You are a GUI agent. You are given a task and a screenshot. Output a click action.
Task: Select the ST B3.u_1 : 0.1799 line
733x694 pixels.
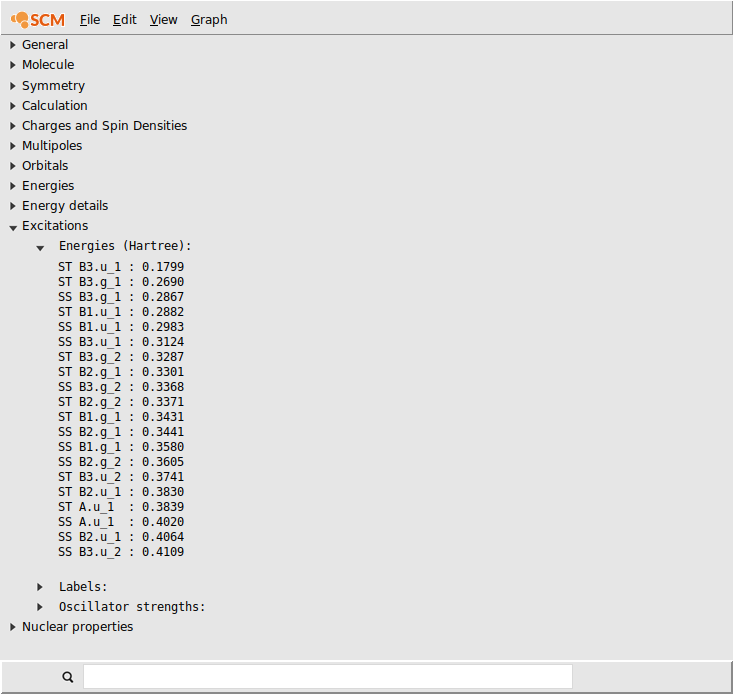click(x=121, y=267)
